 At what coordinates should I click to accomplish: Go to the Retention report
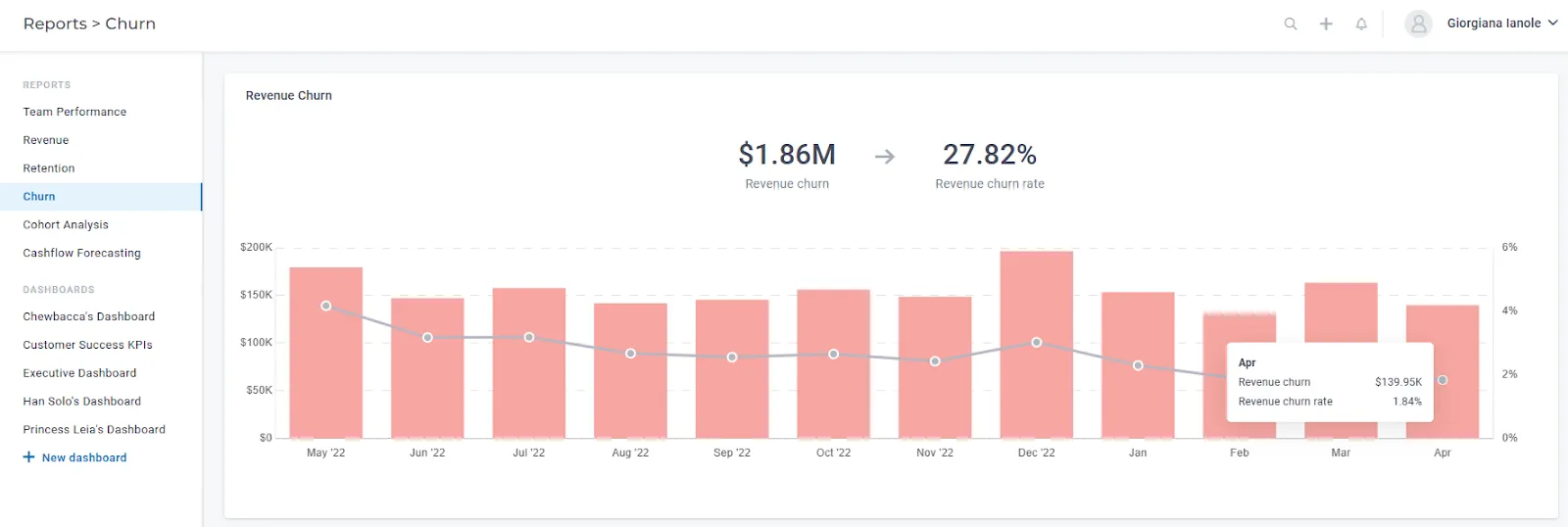click(x=49, y=168)
